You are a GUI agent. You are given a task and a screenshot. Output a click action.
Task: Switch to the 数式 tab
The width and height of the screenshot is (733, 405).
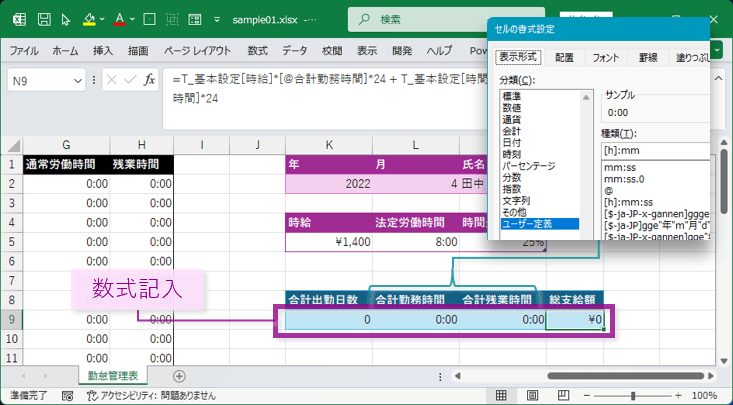click(x=257, y=51)
